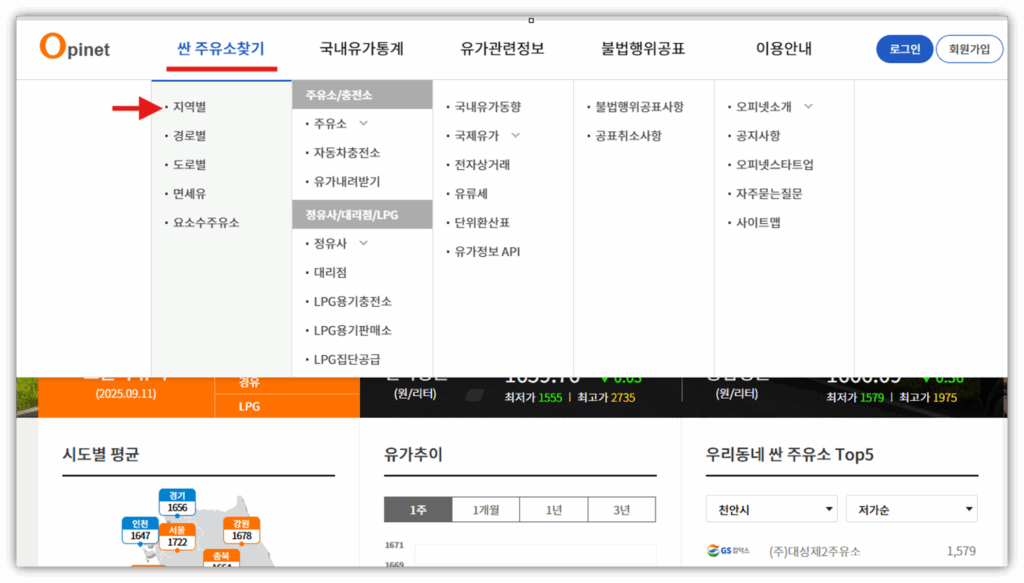Select 요소수주유소 submenu item
This screenshot has width=1024, height=583.
[206, 223]
